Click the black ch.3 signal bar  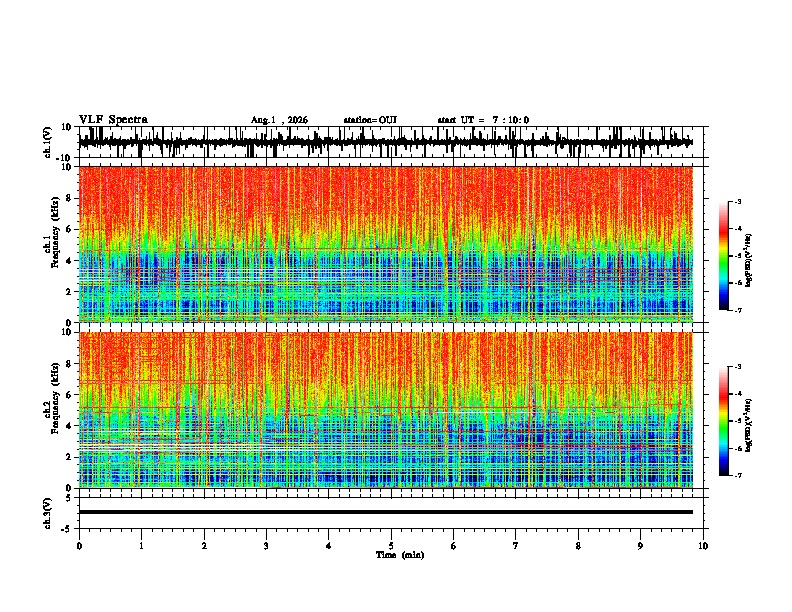click(385, 512)
